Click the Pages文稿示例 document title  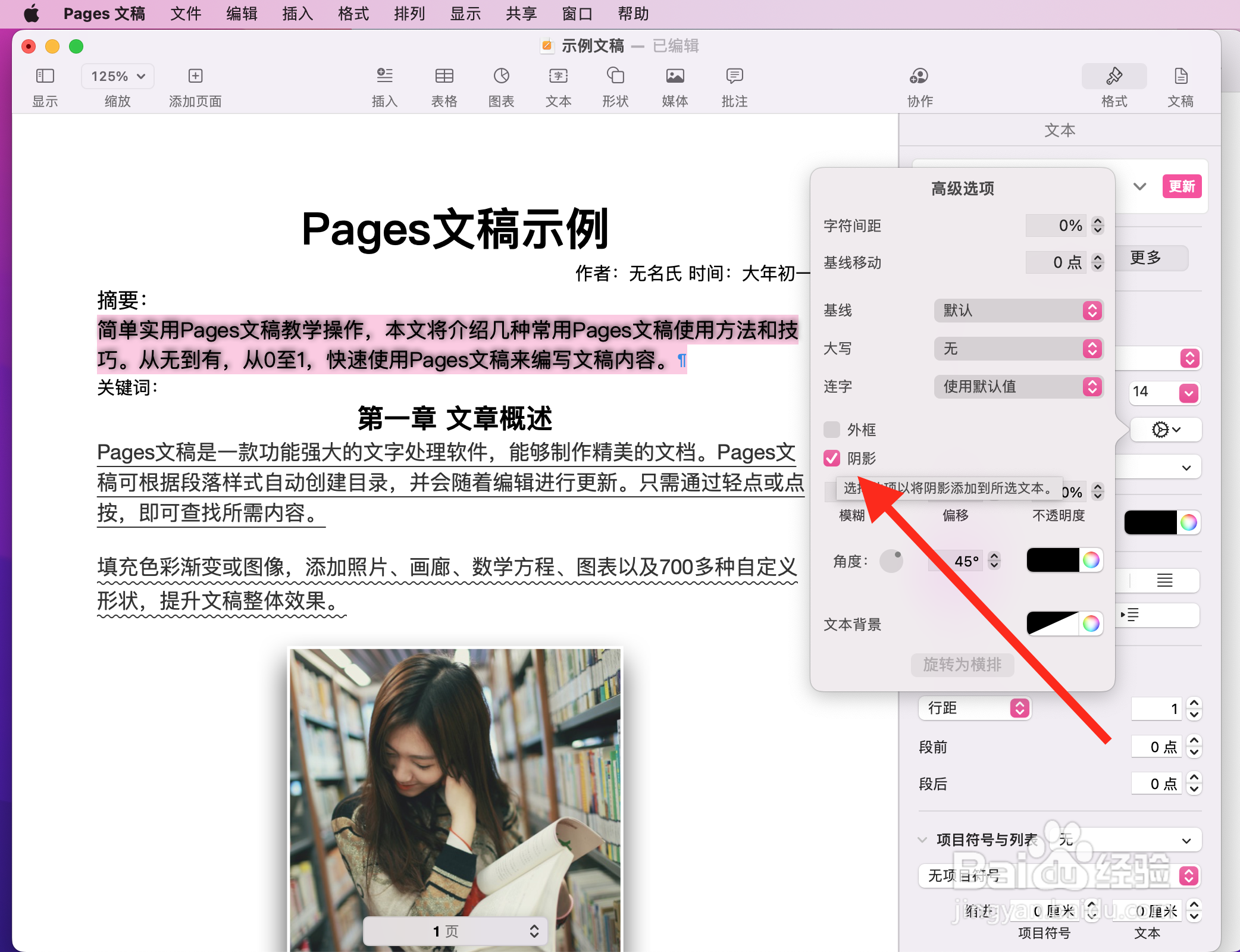click(x=455, y=229)
